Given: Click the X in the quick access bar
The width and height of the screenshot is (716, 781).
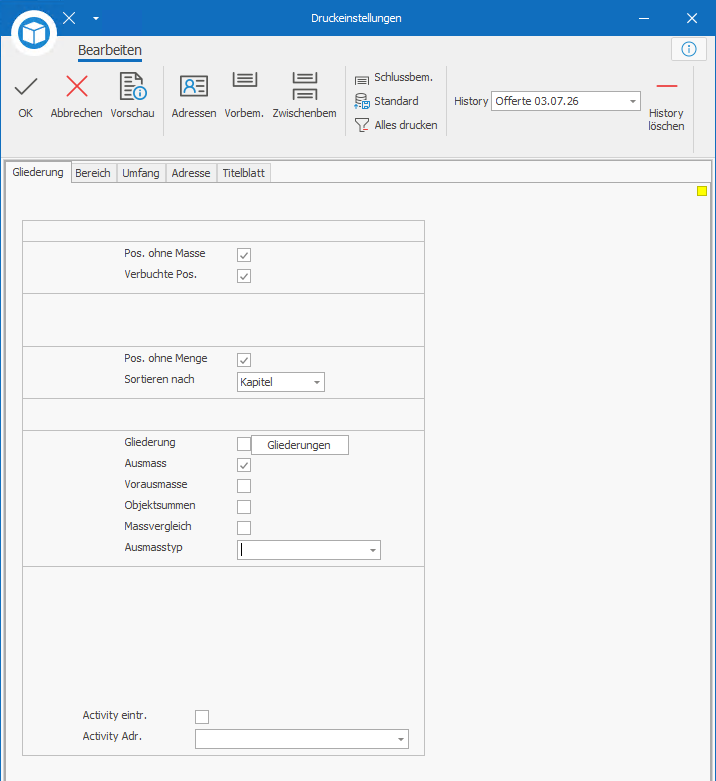Looking at the screenshot, I should 69,18.
